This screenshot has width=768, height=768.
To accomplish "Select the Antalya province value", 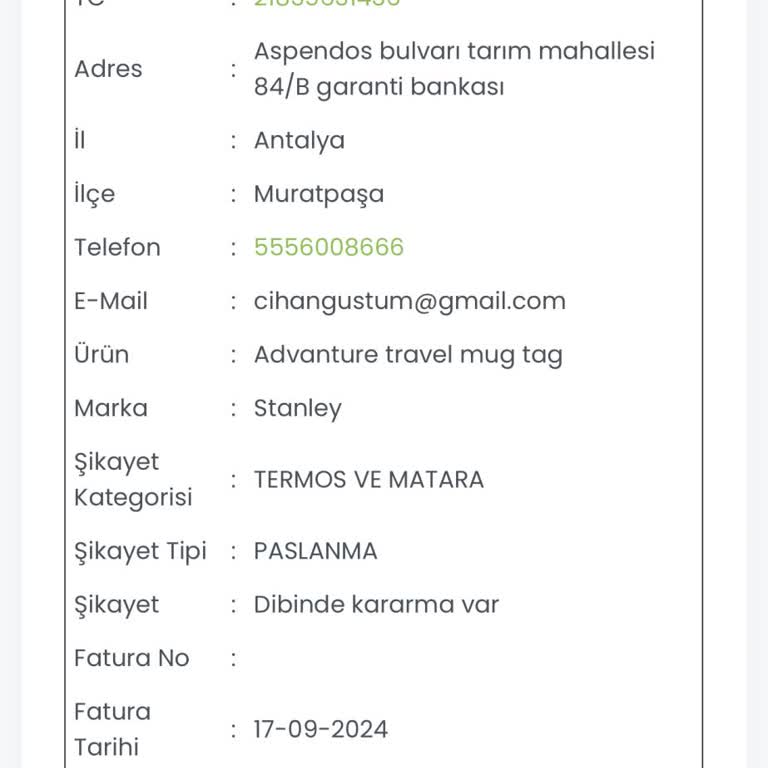I will click(x=299, y=140).
